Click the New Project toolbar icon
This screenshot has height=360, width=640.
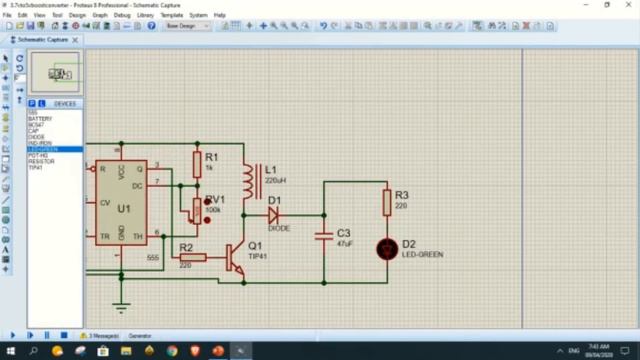click(9, 26)
